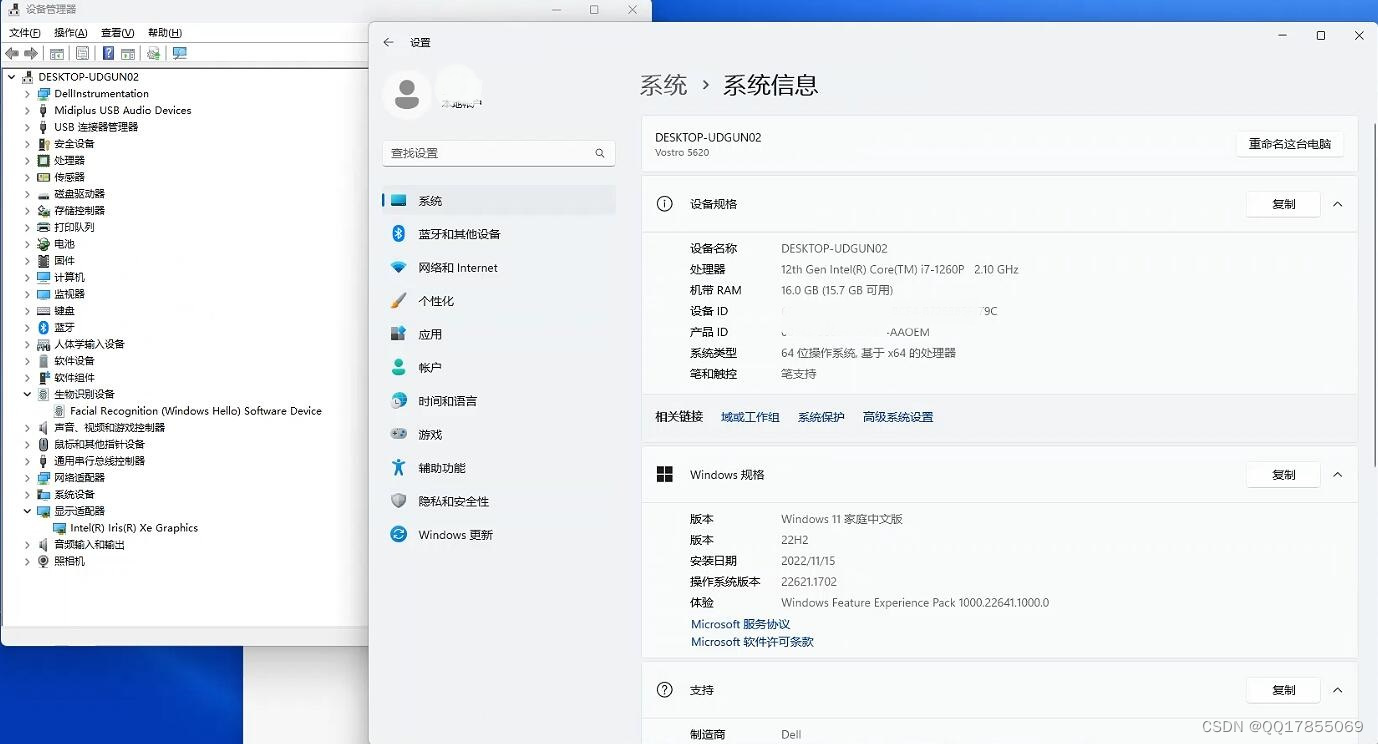Toggle the action pane icon next to Help
Image resolution: width=1378 pixels, height=744 pixels.
pos(128,53)
